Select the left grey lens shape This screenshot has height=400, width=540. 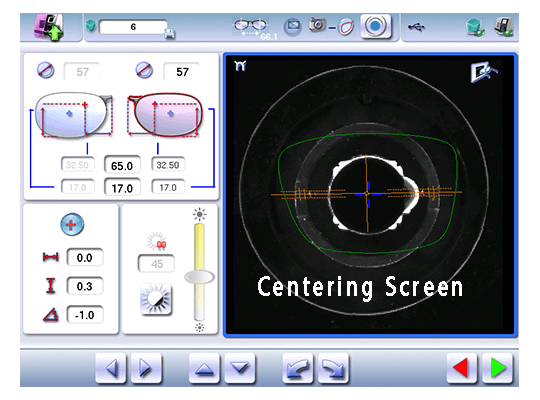point(73,115)
